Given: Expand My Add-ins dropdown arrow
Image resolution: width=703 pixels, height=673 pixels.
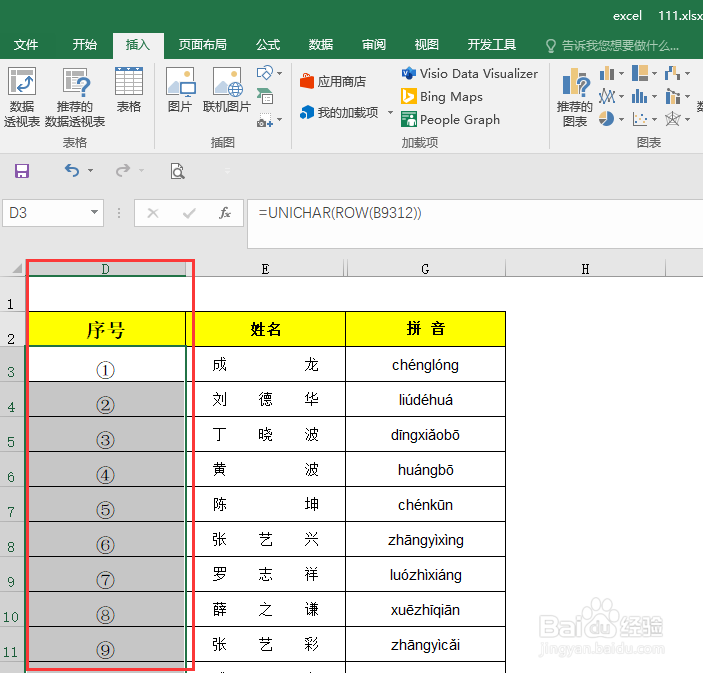Looking at the screenshot, I should click(x=390, y=113).
